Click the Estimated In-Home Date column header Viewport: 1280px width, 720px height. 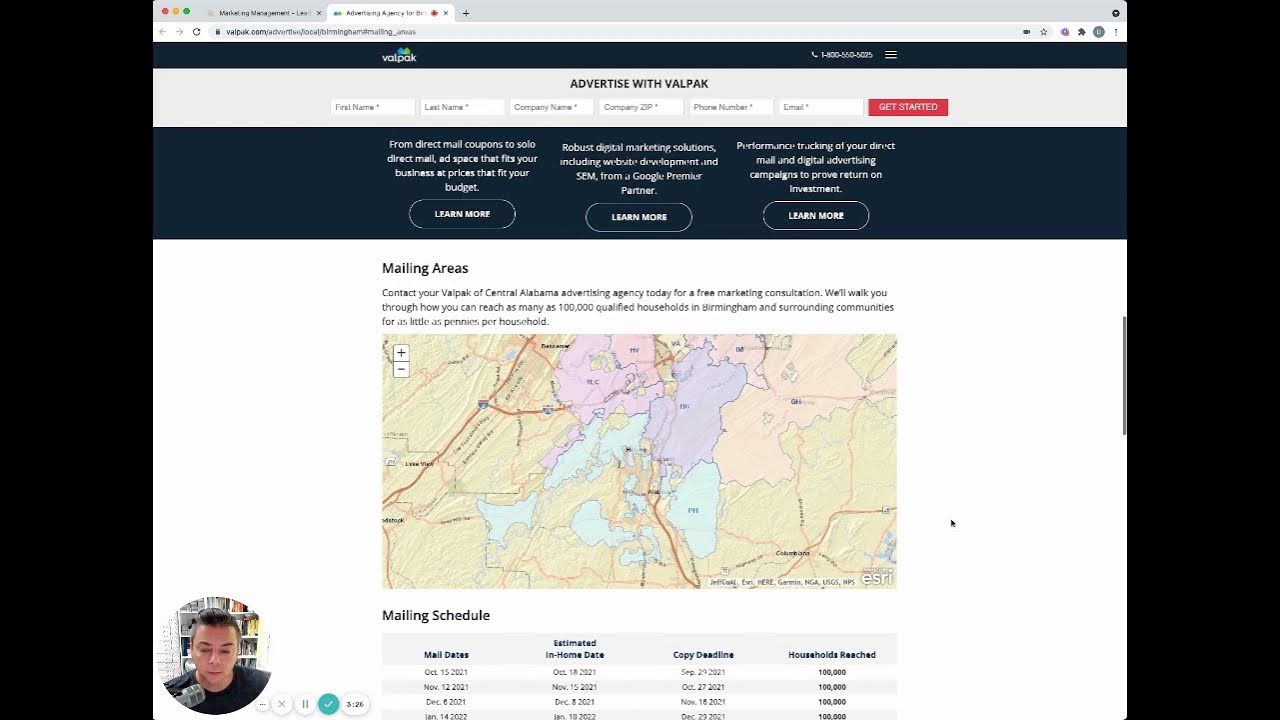575,649
